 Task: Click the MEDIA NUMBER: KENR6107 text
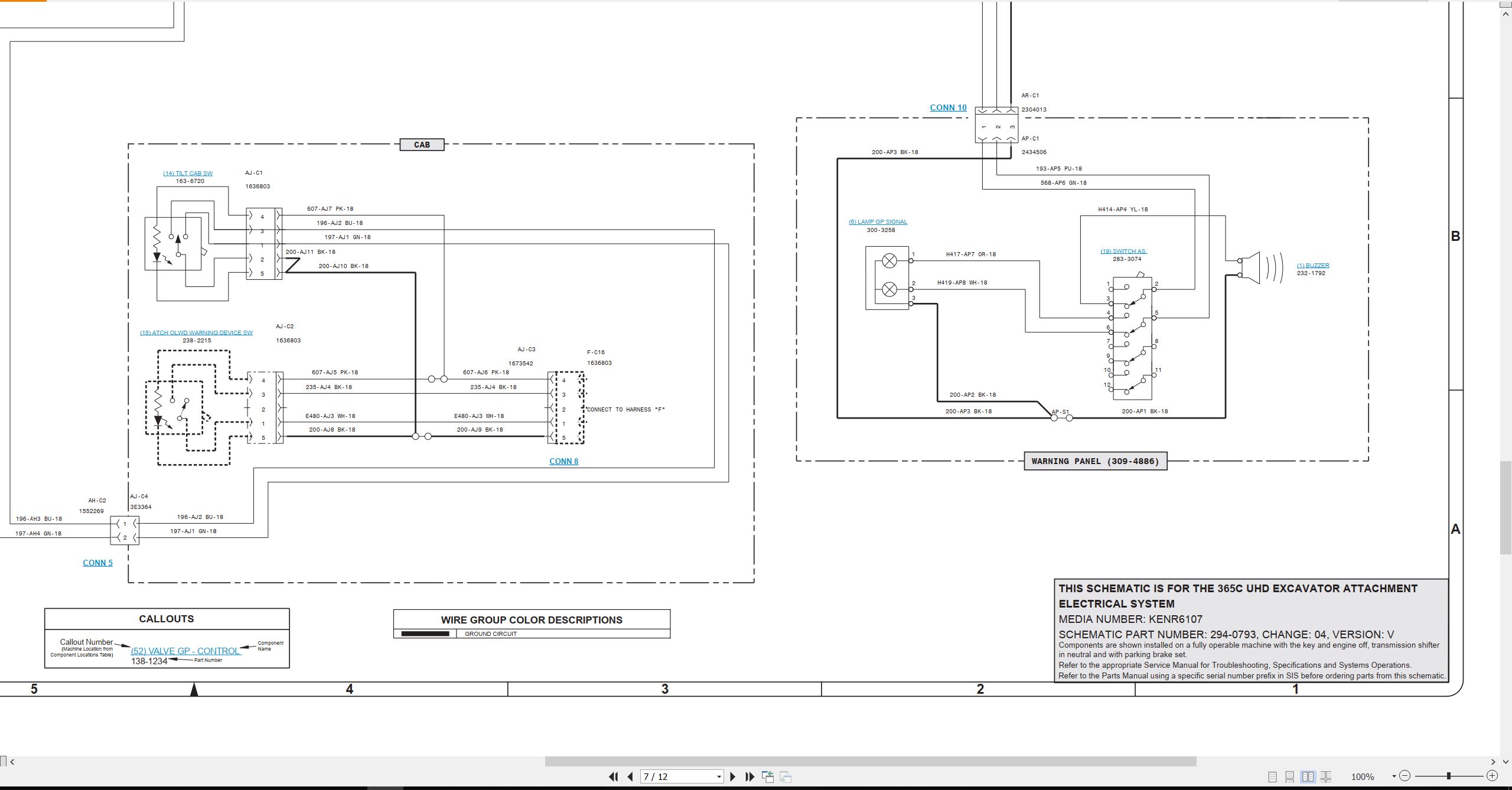coord(1130,619)
